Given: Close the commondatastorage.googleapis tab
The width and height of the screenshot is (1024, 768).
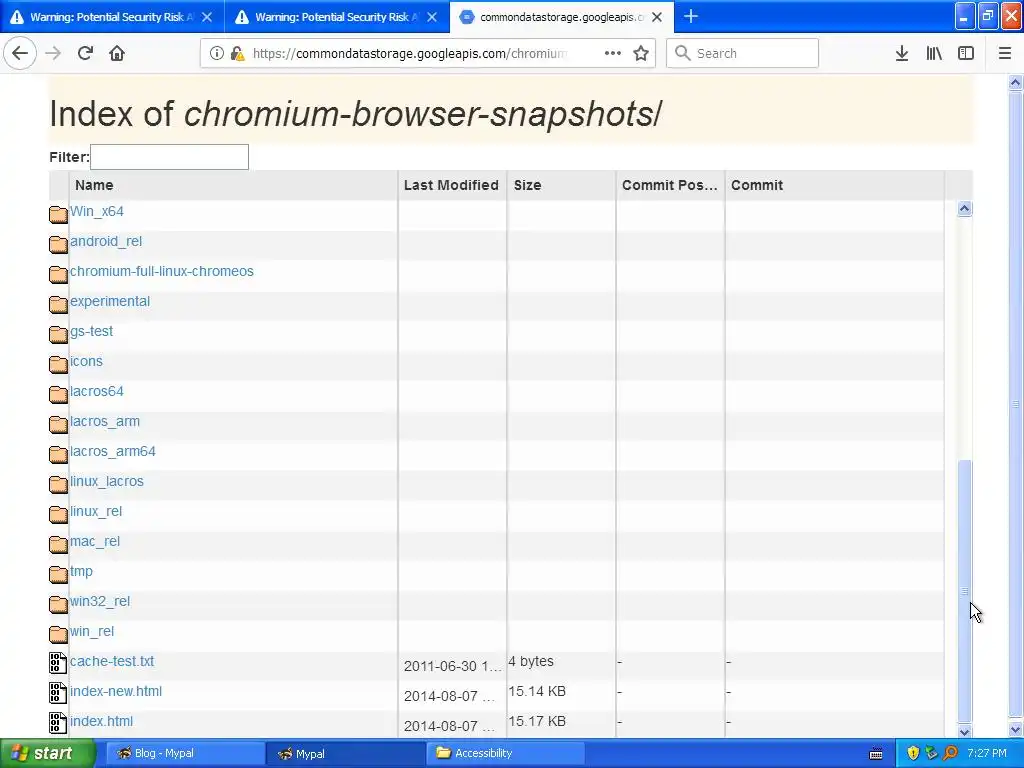Looking at the screenshot, I should [657, 17].
